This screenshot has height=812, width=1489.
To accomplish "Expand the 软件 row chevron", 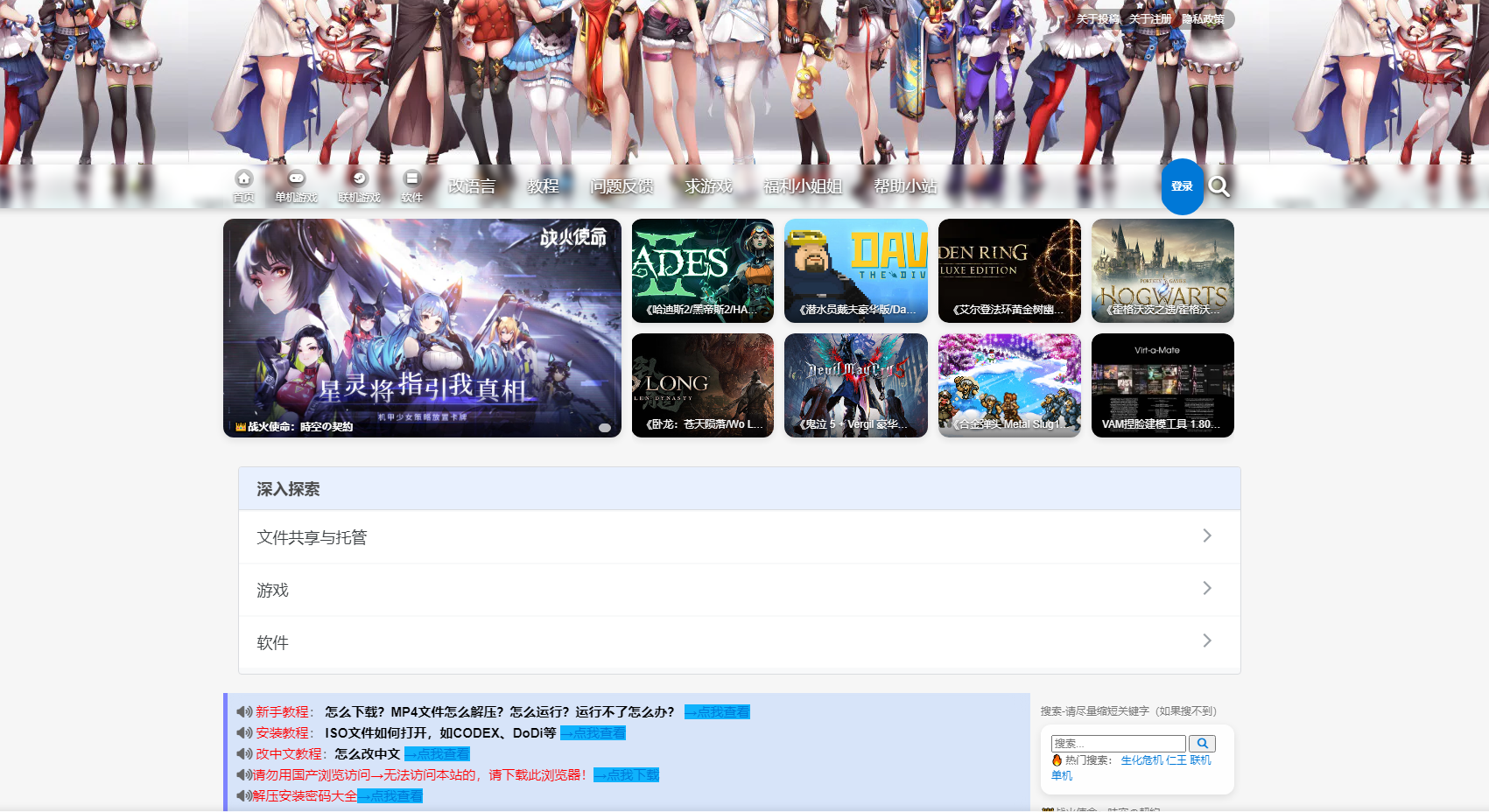I will pyautogui.click(x=1207, y=640).
